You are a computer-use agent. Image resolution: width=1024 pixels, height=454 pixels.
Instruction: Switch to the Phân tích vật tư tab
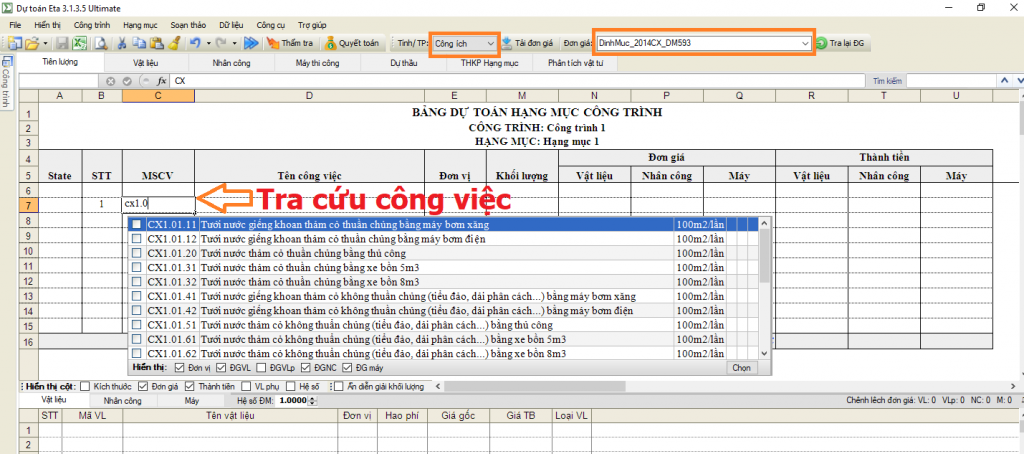point(575,63)
